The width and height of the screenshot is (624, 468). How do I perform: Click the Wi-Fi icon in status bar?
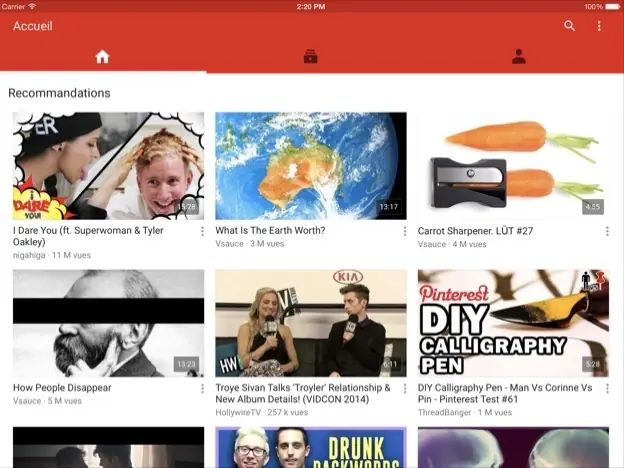32,6
